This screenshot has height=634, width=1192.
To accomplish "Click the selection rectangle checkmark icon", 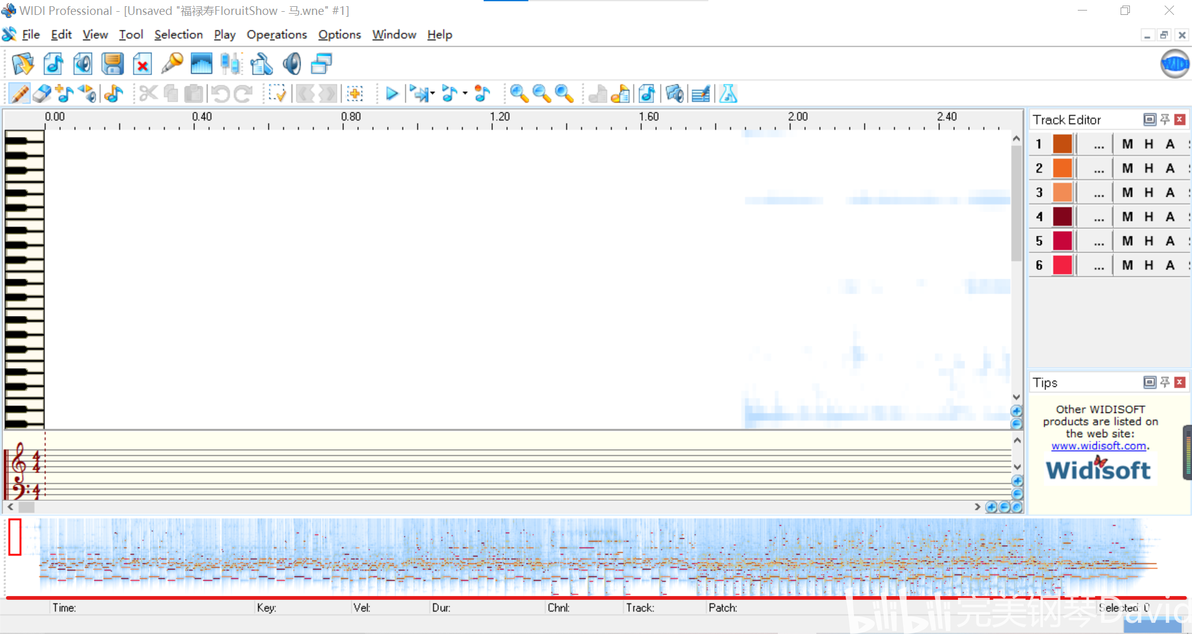I will pos(277,94).
